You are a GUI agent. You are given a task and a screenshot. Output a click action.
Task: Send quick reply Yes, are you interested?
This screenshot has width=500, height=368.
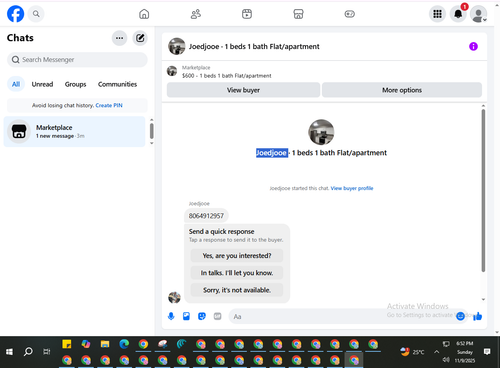237,256
